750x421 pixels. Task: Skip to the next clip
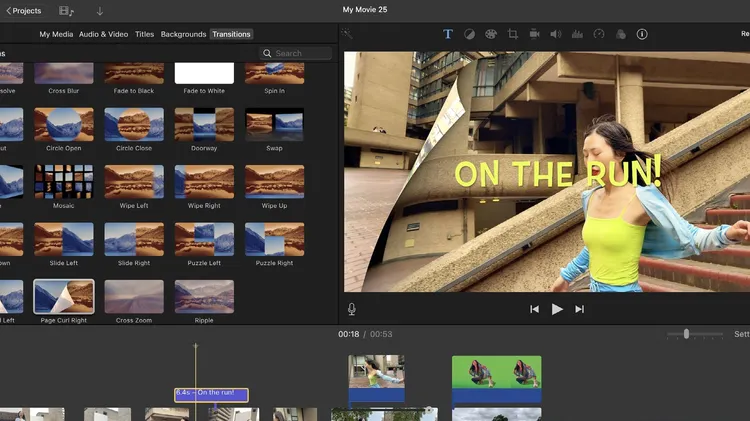[579, 309]
